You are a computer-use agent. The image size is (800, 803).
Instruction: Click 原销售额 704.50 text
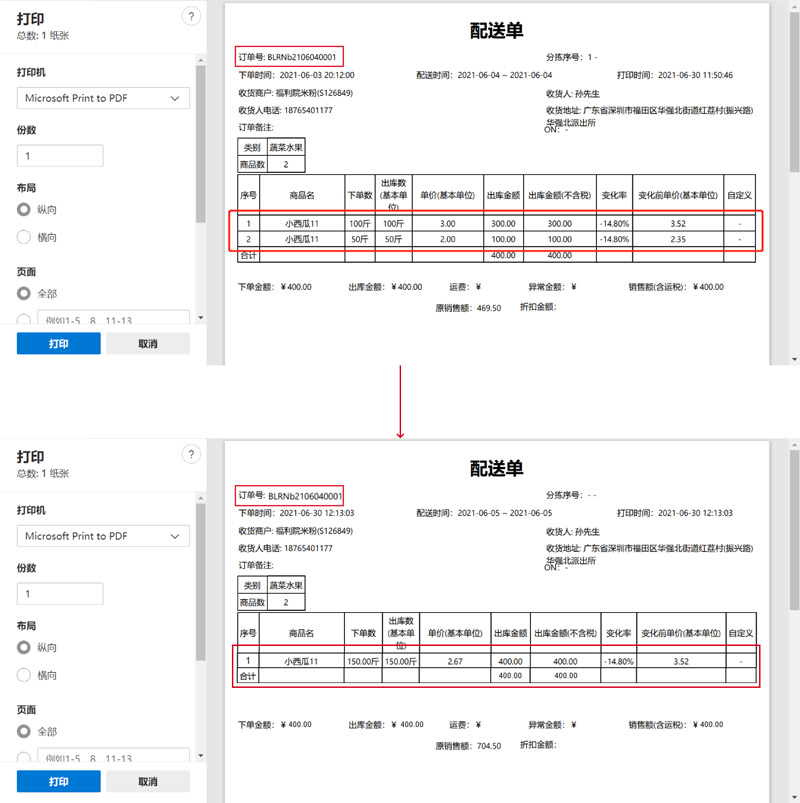(468, 746)
